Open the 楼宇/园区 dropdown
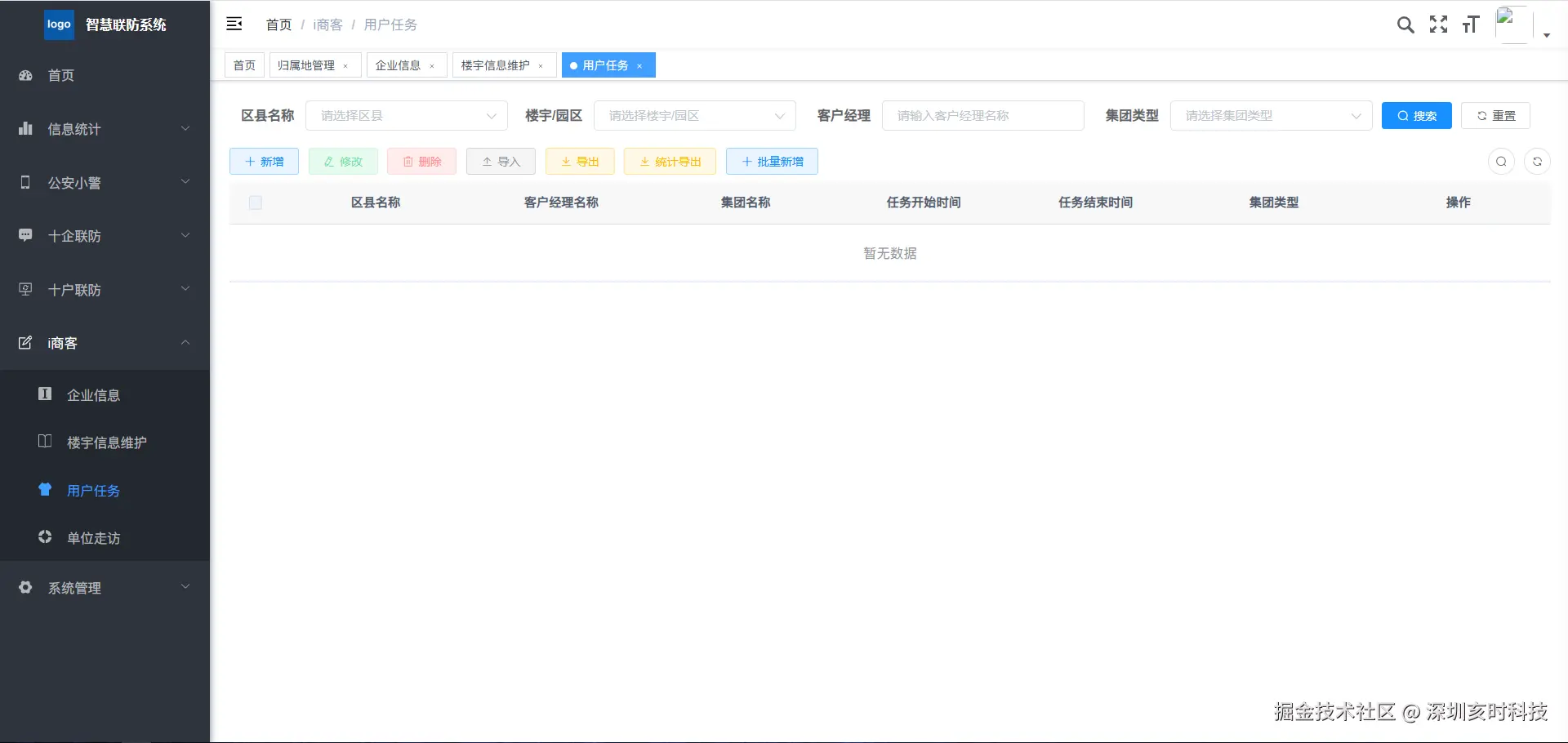This screenshot has width=1568, height=743. (695, 116)
